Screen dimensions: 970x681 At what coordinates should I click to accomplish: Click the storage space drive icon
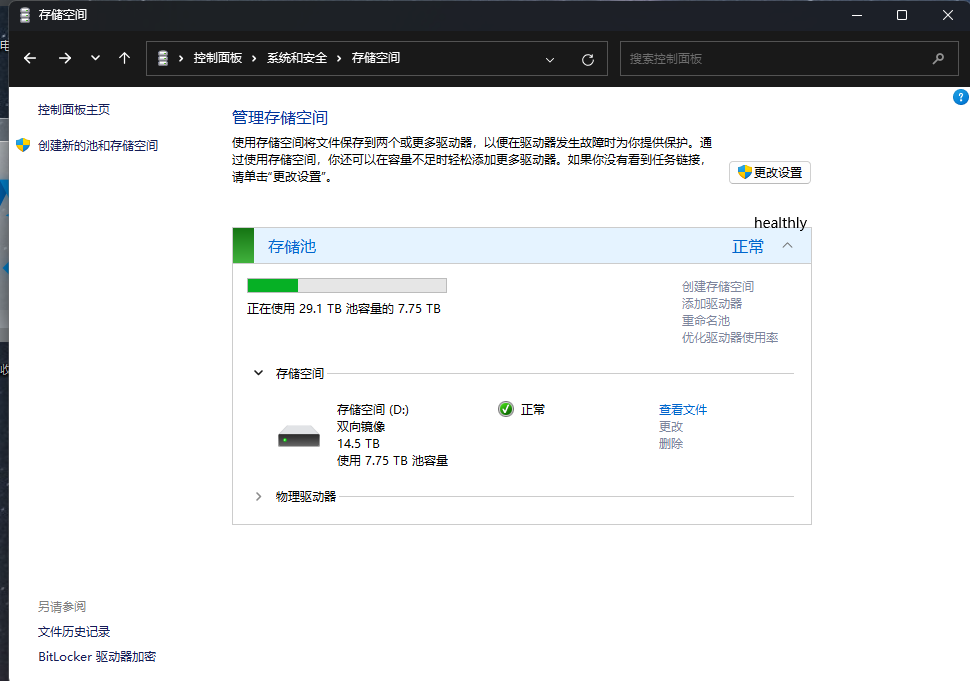(x=297, y=436)
